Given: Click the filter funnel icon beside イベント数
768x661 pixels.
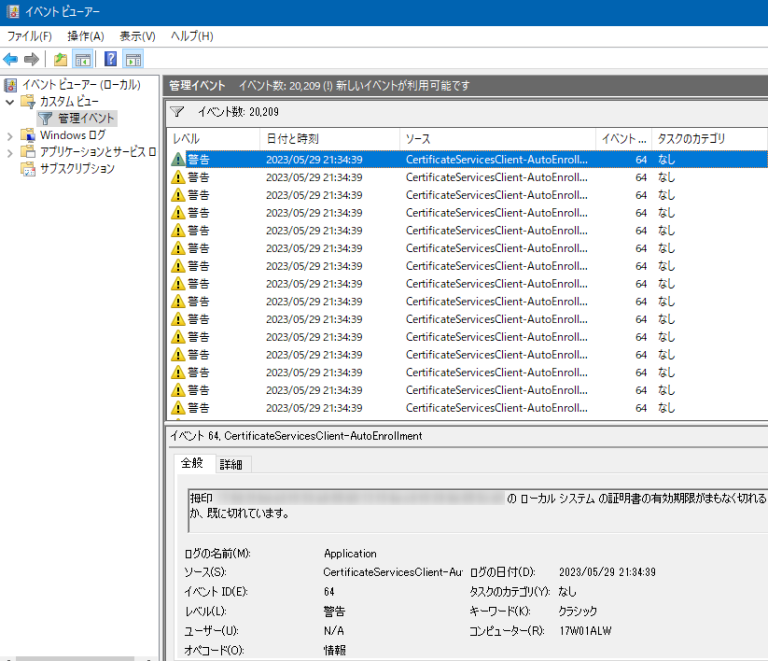Looking at the screenshot, I should pyautogui.click(x=177, y=112).
